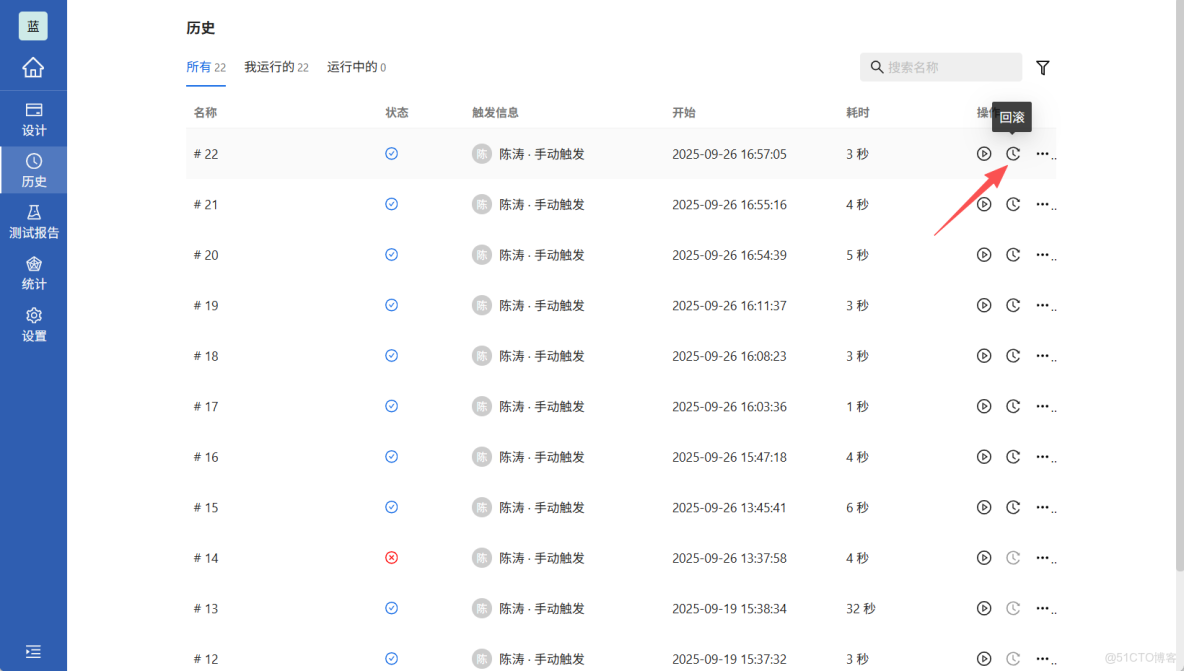Open the more options menu for run #15
Image resolution: width=1184 pixels, height=671 pixels.
[1043, 507]
